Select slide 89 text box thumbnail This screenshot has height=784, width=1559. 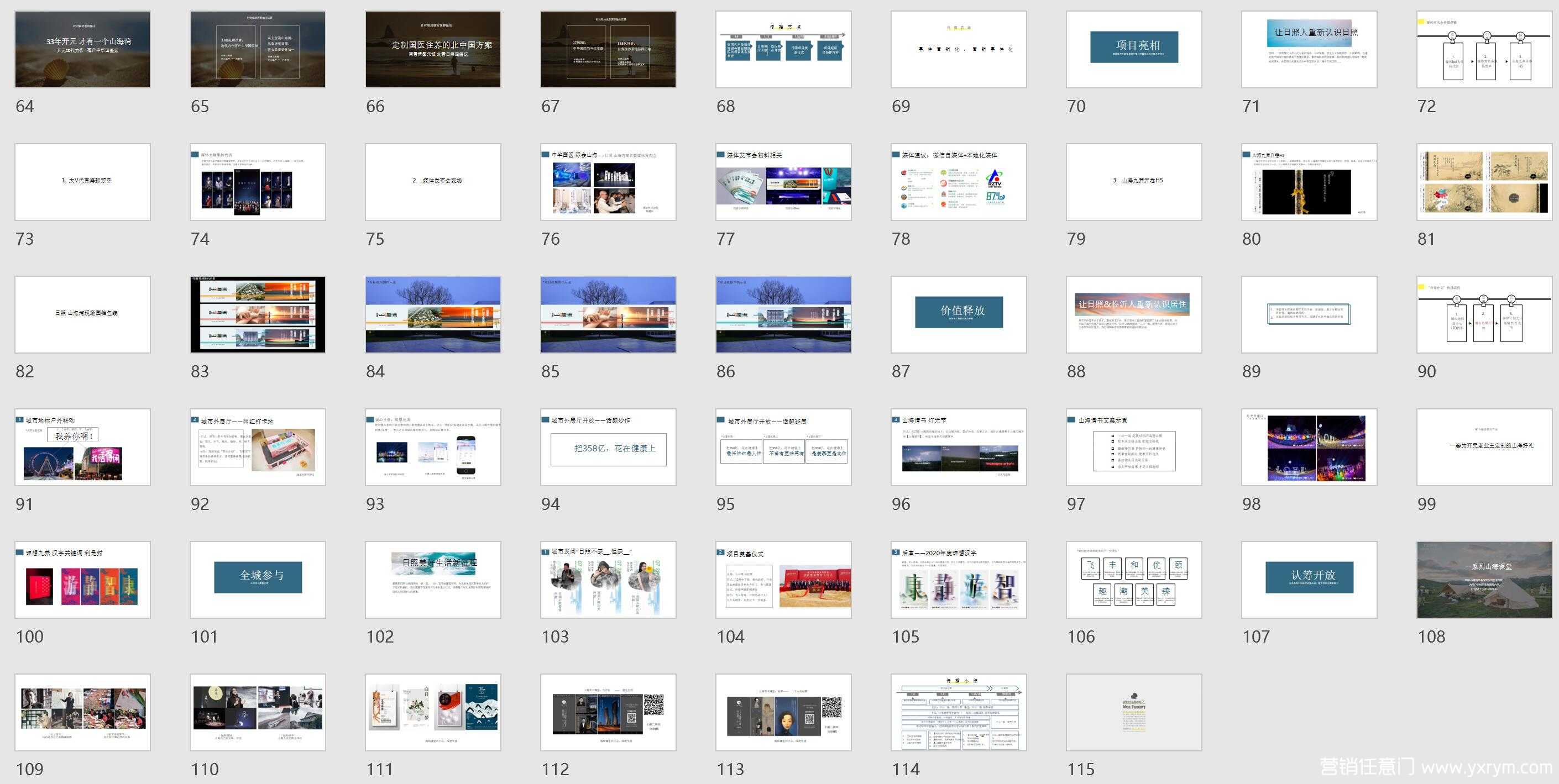[1309, 314]
